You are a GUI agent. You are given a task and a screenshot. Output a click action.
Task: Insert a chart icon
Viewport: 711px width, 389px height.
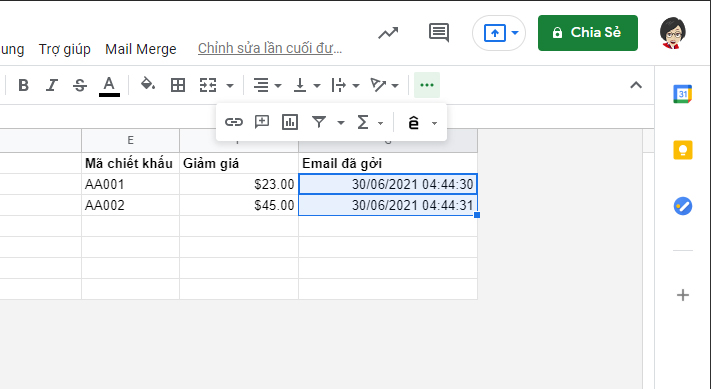coord(290,122)
